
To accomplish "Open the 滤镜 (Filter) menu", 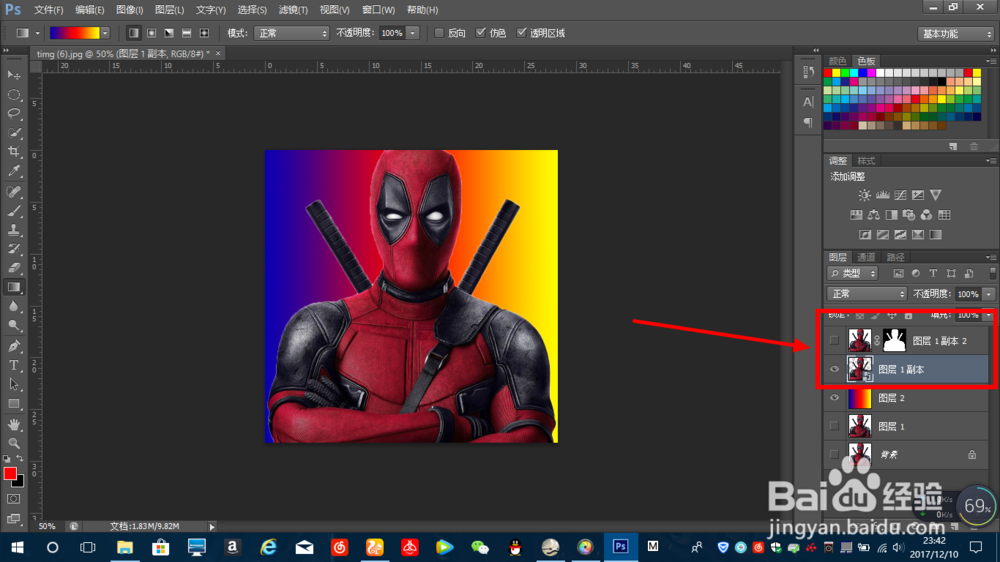I will point(292,9).
